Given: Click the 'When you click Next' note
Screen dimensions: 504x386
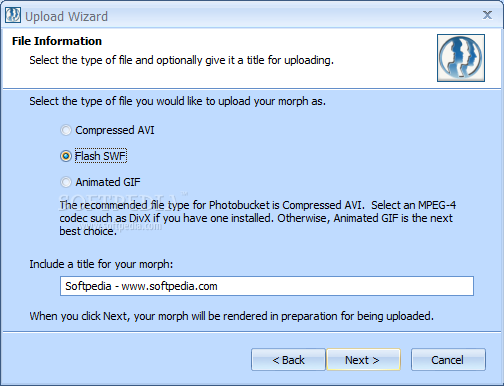Looking at the screenshot, I should click(x=232, y=316).
